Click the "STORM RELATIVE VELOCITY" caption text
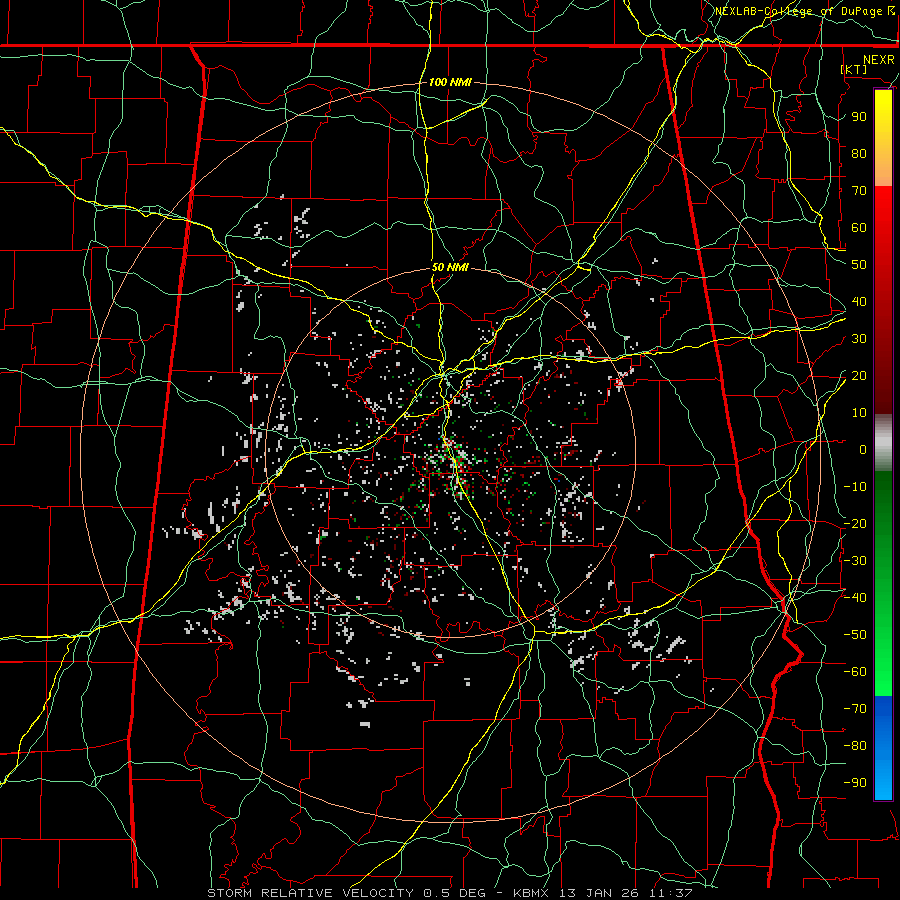Viewport: 900px width, 900px height. point(310,893)
